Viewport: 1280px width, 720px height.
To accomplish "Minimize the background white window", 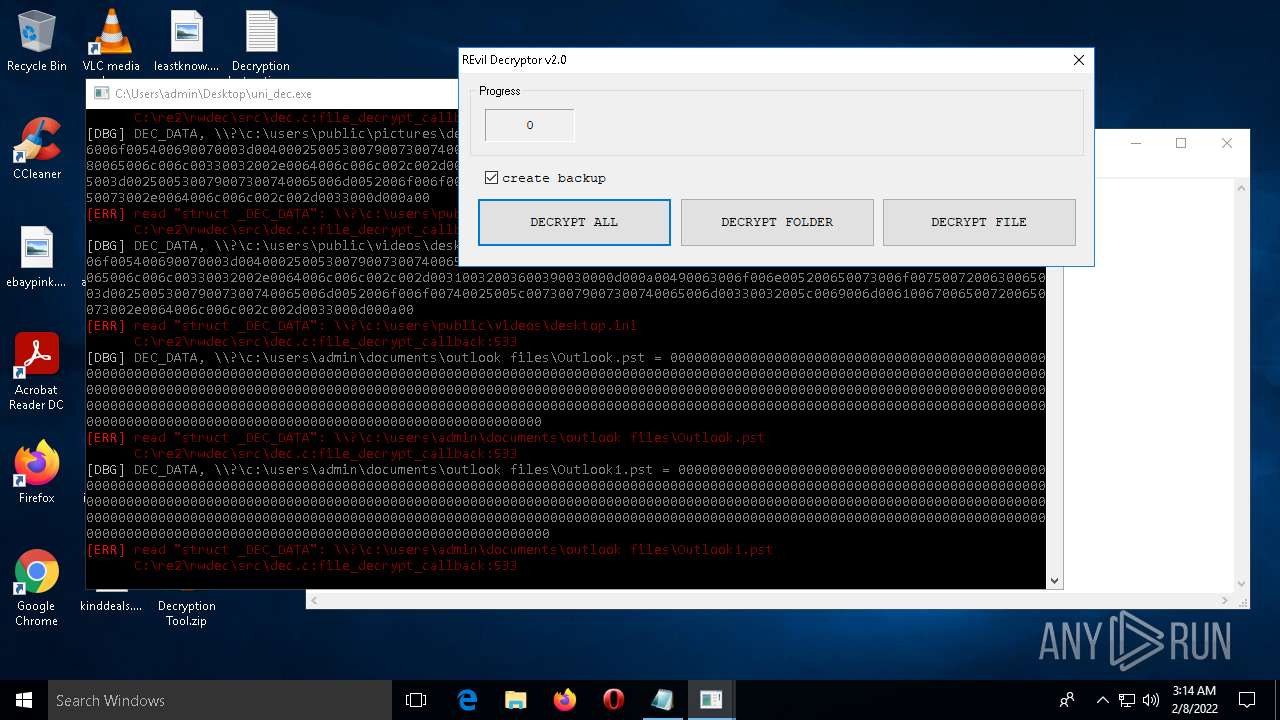I will (1136, 143).
